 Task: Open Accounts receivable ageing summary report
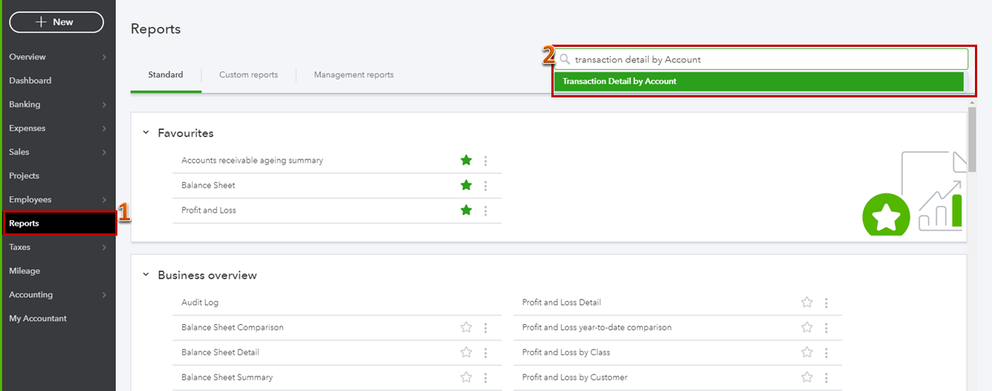click(252, 160)
